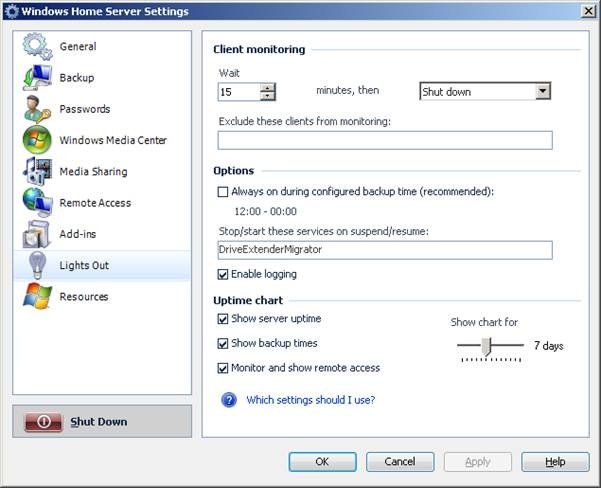
Task: Click the Exclude clients from monitoring field
Action: click(x=385, y=140)
